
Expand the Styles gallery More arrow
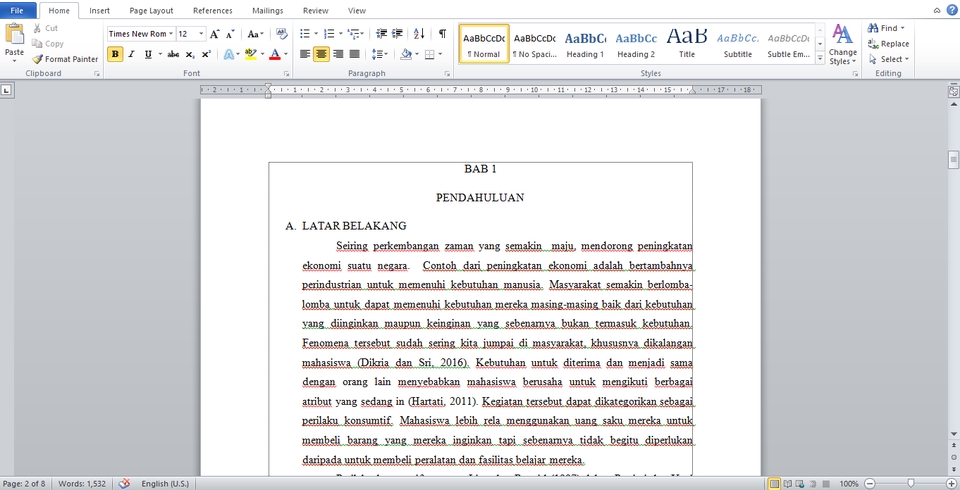tap(820, 58)
